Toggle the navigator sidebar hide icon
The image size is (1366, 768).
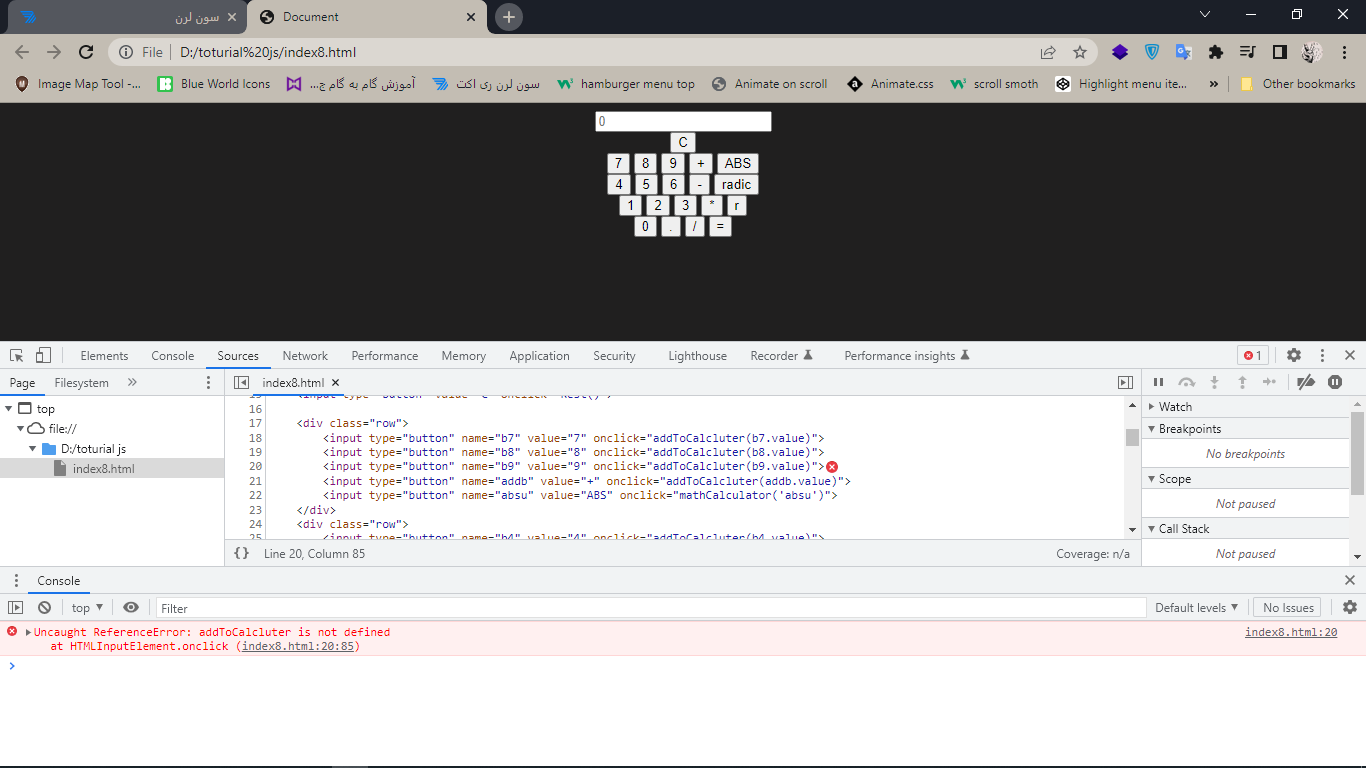pyautogui.click(x=241, y=383)
